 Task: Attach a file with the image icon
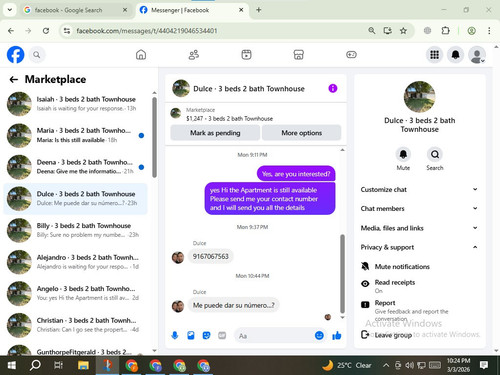point(191,335)
